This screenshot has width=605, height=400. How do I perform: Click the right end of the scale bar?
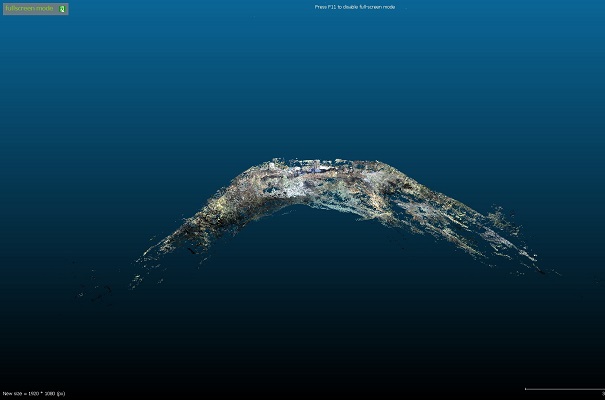click(601, 389)
